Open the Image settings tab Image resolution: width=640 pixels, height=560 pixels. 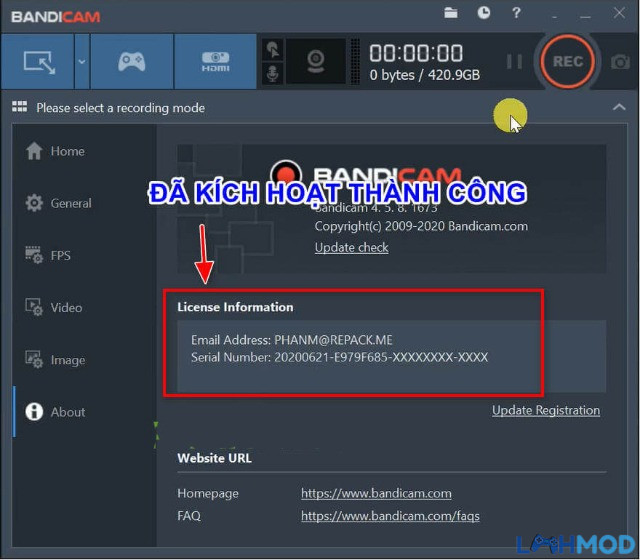click(84, 360)
